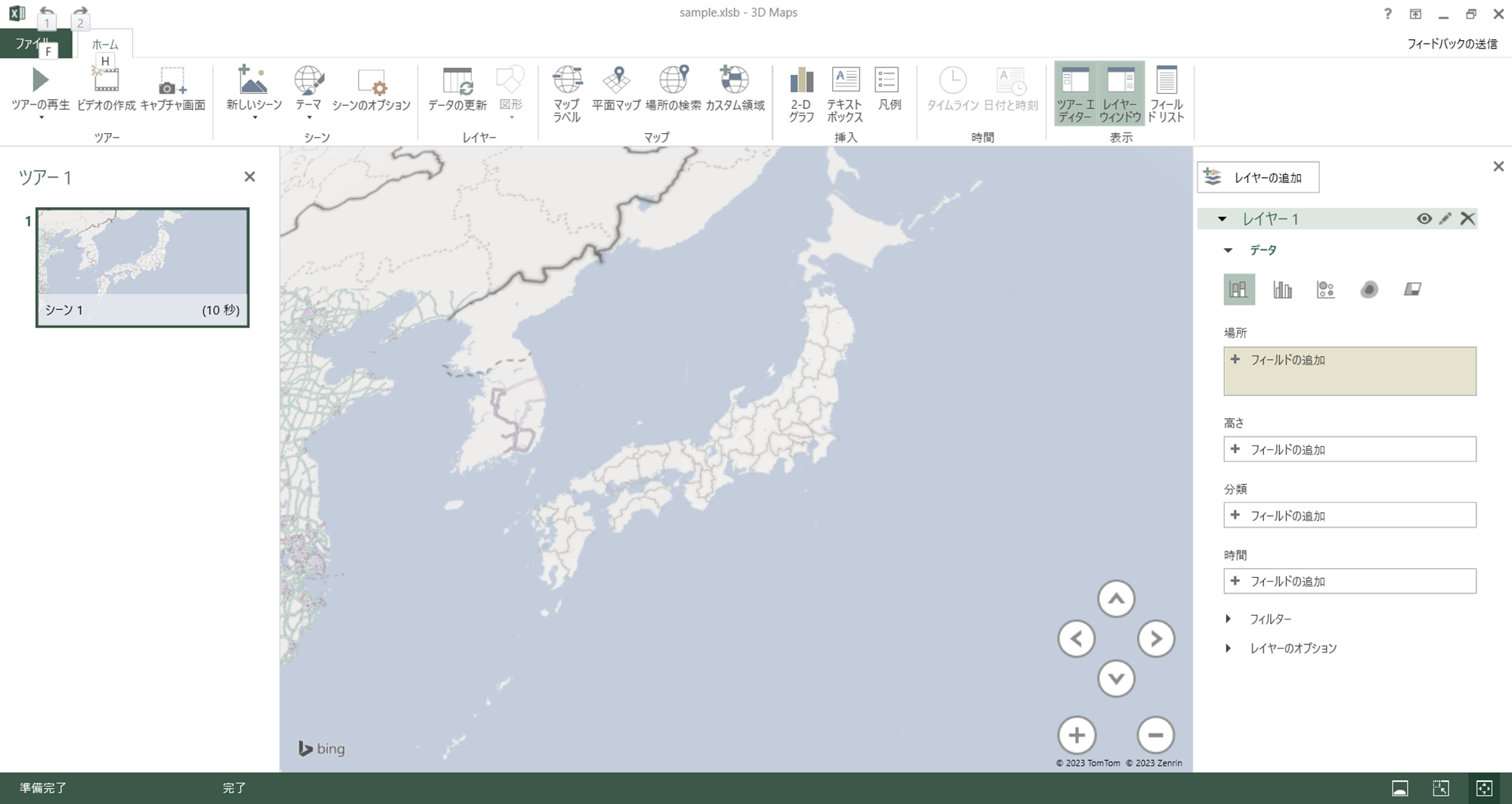Hide レイヤー 1 with the eye icon
This screenshot has width=1512, height=804.
1424,218
